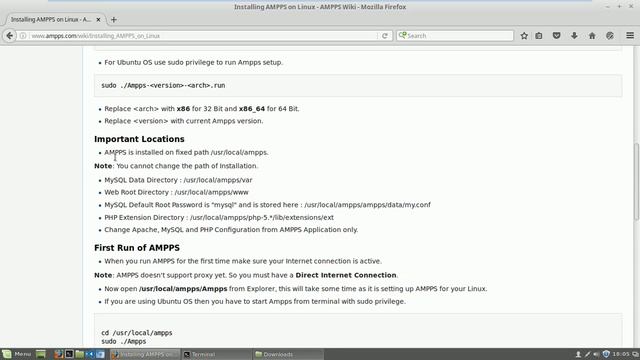Click the Web Root Directory bullet text
The height and width of the screenshot is (360, 640).
click(x=176, y=192)
